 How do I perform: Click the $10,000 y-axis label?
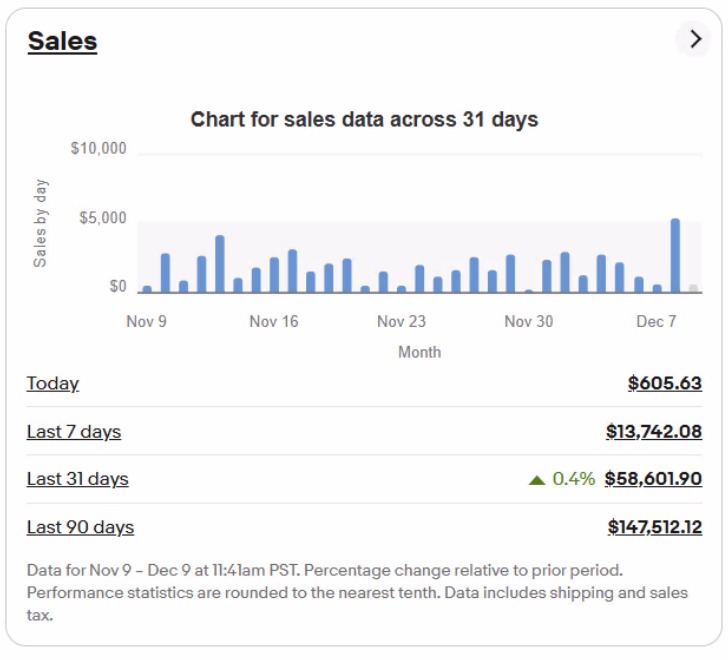point(99,149)
